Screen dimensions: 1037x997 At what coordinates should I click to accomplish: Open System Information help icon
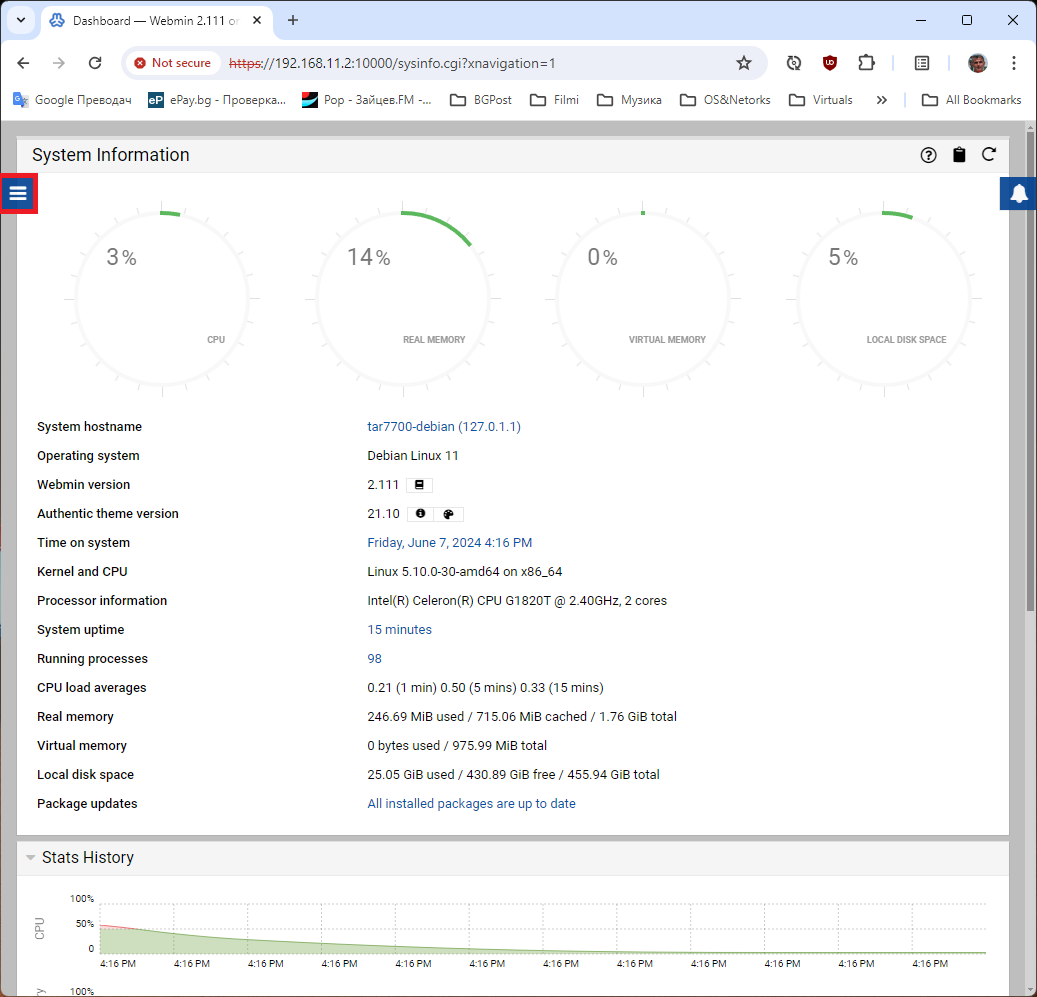point(929,155)
